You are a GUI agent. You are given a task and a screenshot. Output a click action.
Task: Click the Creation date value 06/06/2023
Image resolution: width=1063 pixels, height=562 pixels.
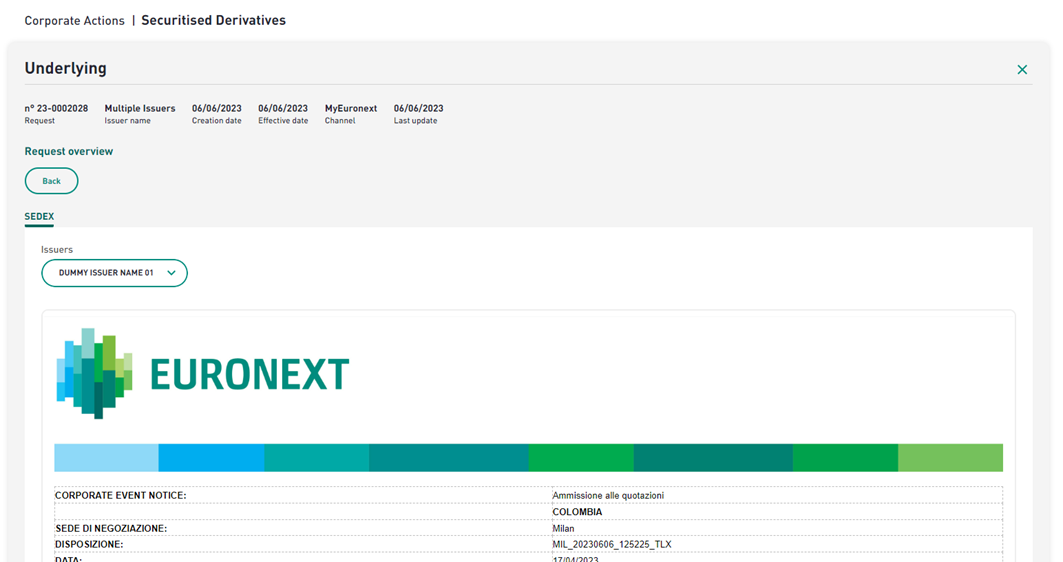click(x=216, y=108)
